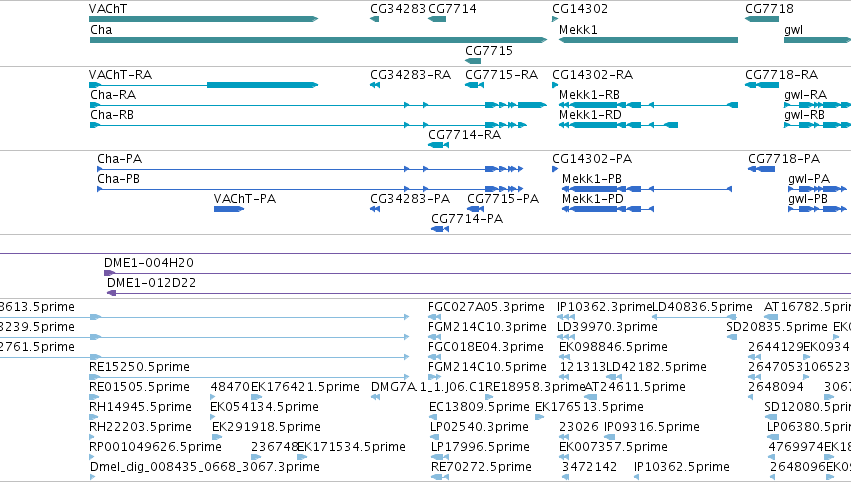Select the CG7715 gene label
The width and height of the screenshot is (851, 482).
(x=488, y=50)
